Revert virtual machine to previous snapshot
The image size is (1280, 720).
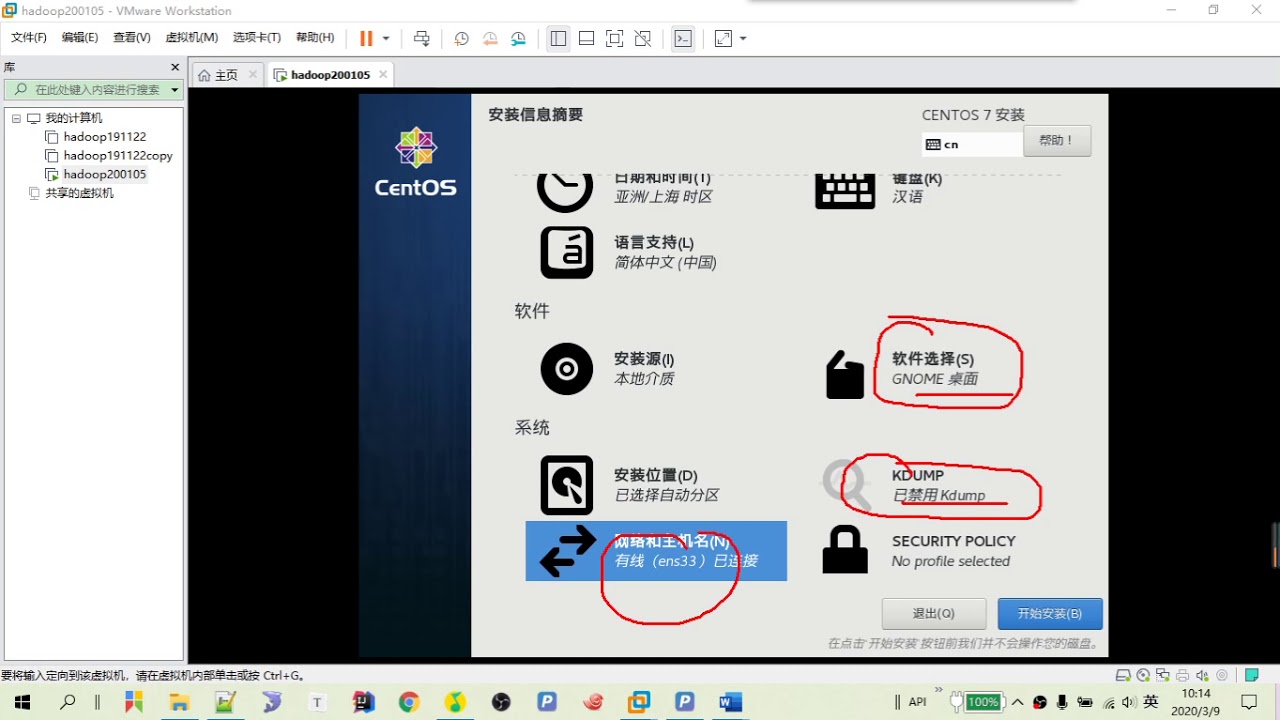click(490, 38)
